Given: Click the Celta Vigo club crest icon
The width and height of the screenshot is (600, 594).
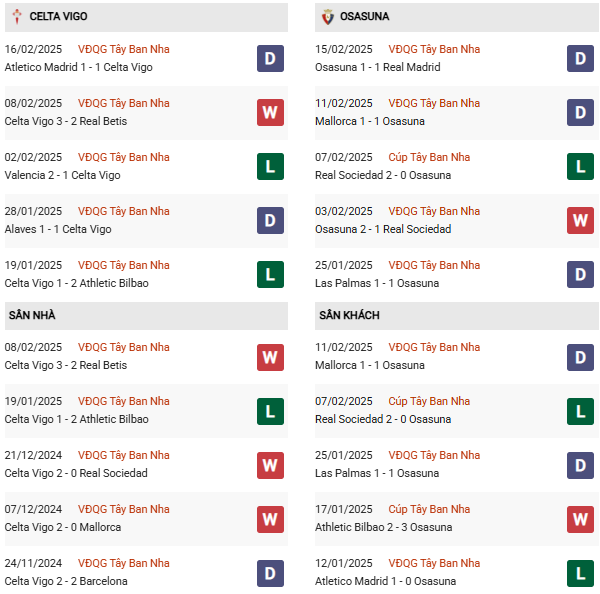Looking at the screenshot, I should [17, 17].
